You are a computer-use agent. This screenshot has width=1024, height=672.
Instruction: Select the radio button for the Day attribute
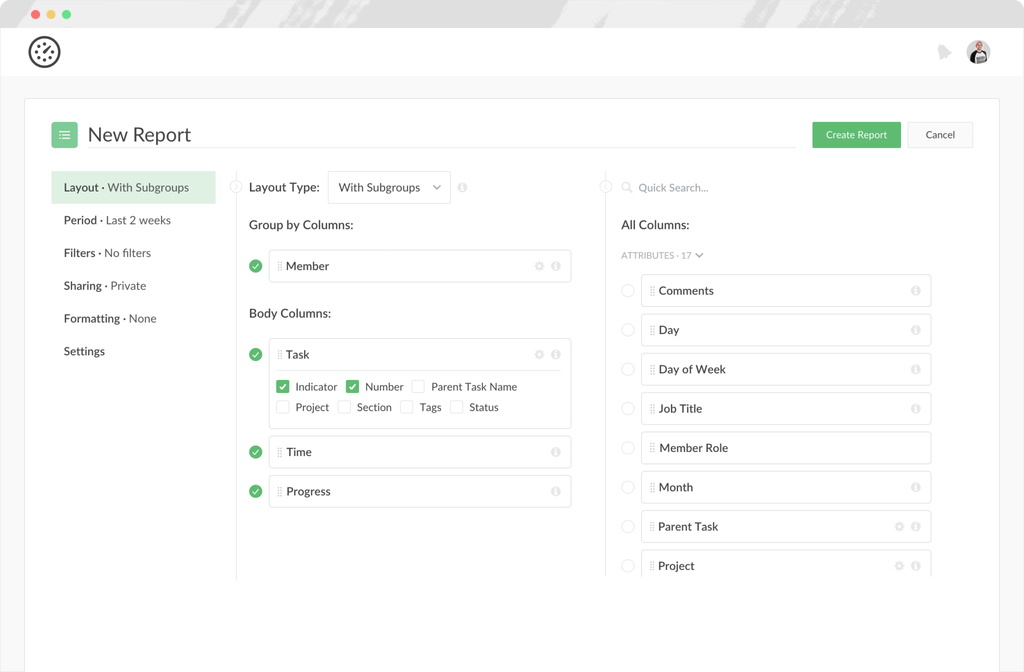(x=628, y=330)
